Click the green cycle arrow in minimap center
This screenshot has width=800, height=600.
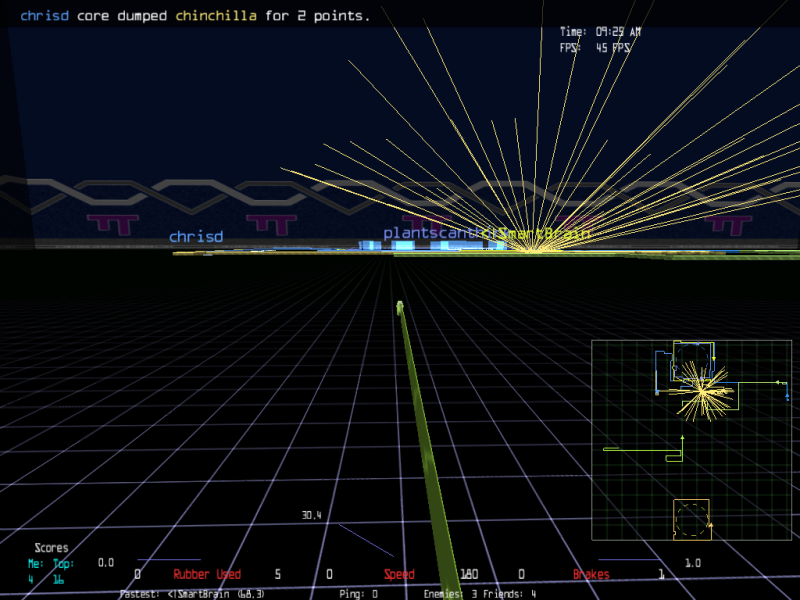(683, 438)
